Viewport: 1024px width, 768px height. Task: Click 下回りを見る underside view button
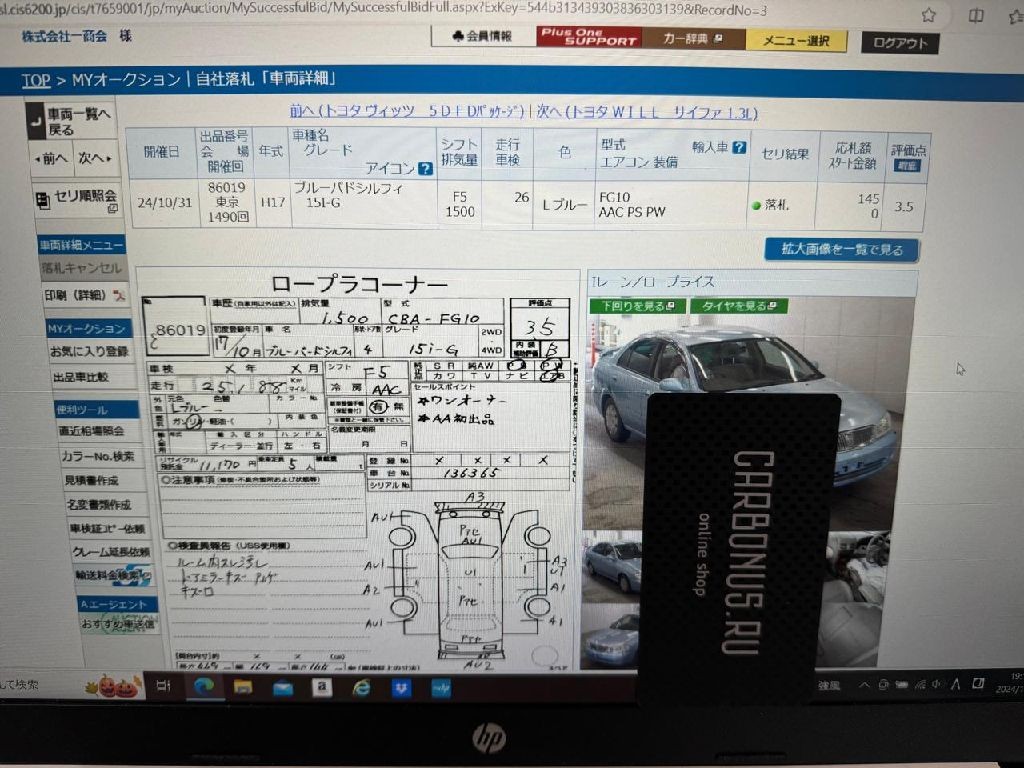[x=638, y=306]
